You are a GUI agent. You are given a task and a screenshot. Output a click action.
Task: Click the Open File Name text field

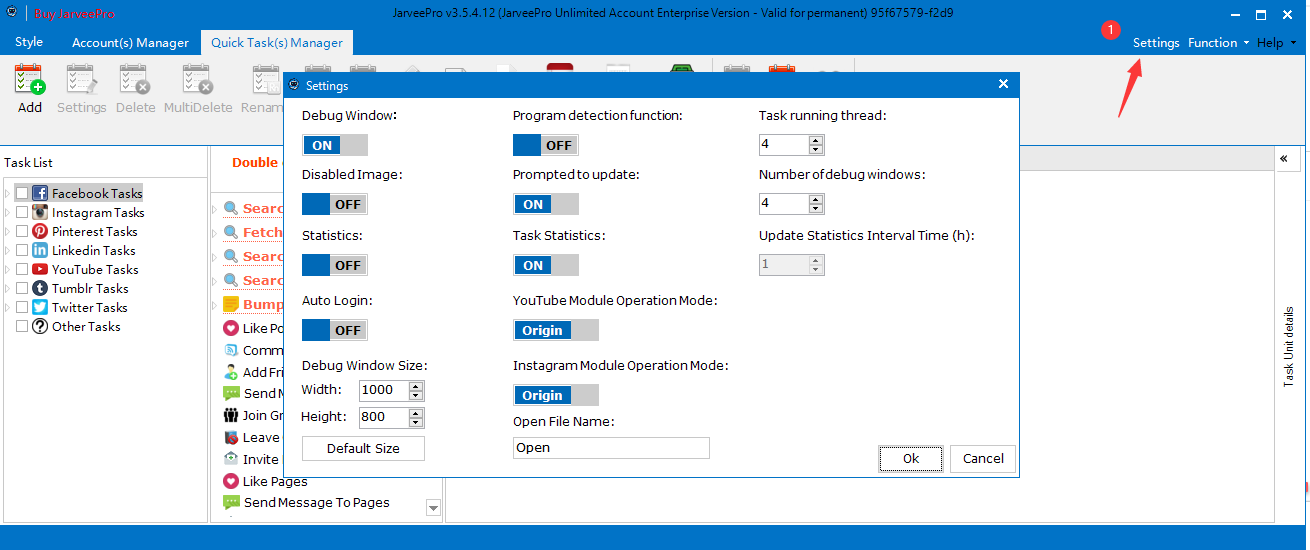[611, 448]
